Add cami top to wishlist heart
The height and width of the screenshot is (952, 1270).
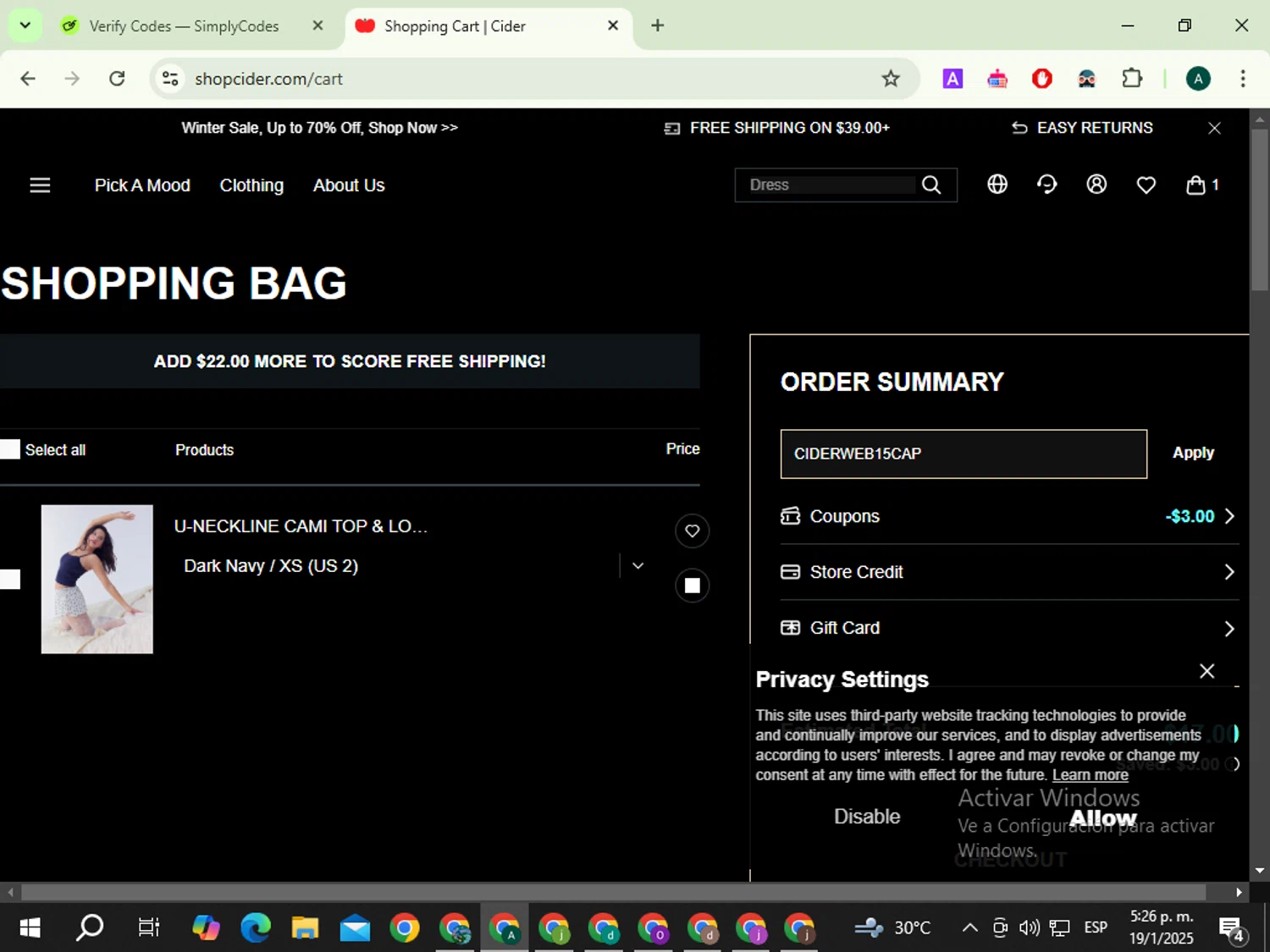tap(692, 531)
